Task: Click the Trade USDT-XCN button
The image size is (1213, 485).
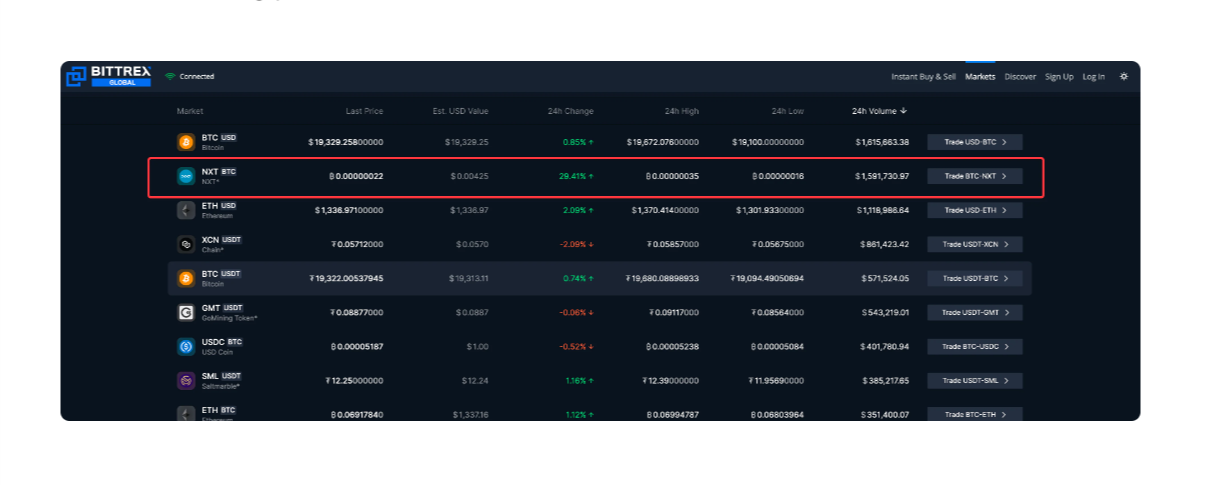Action: pyautogui.click(x=975, y=244)
